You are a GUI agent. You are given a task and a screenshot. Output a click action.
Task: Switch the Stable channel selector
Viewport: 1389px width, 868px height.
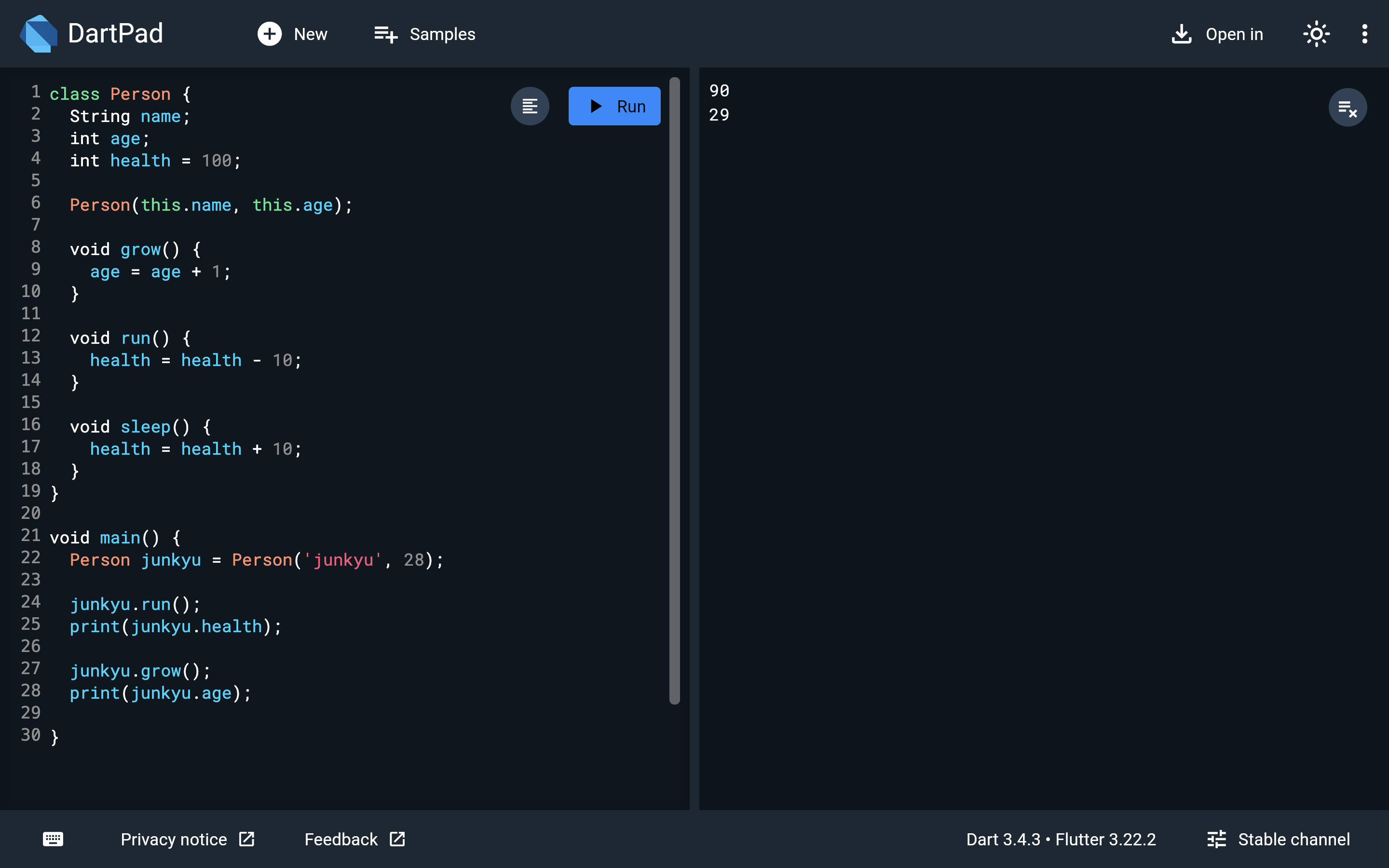coord(1278,839)
